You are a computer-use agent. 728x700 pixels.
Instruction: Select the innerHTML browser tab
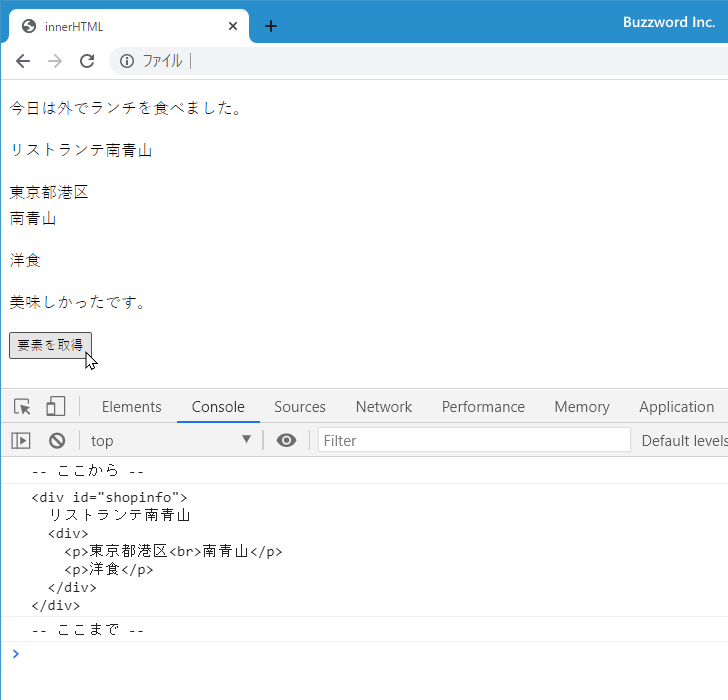[129, 26]
